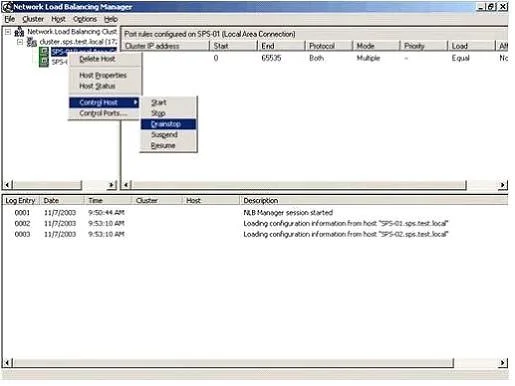515x386 pixels.
Task: Sort port rules by Start column
Action: (x=234, y=46)
